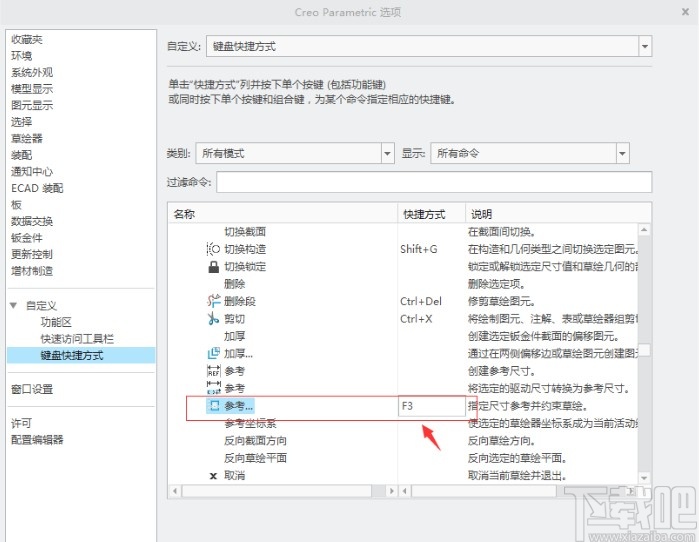Select the 切换截面 command row

click(245, 231)
